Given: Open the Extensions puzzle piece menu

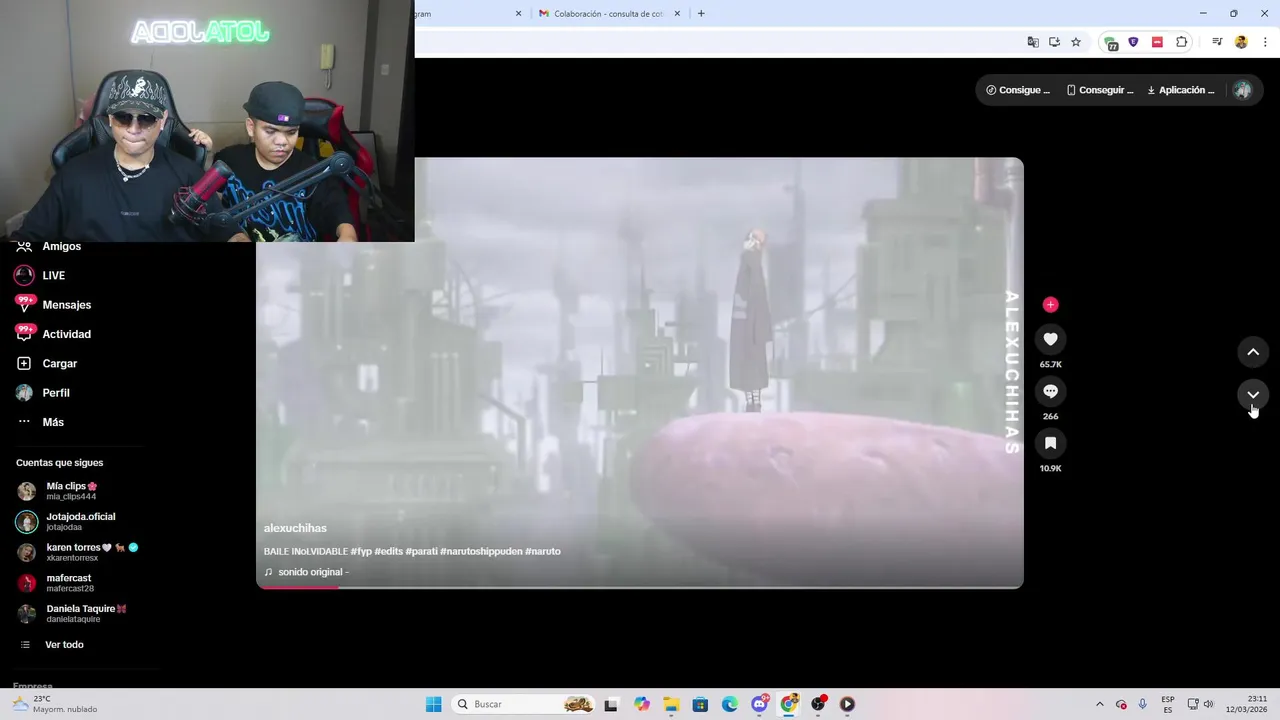Looking at the screenshot, I should pyautogui.click(x=1181, y=42).
